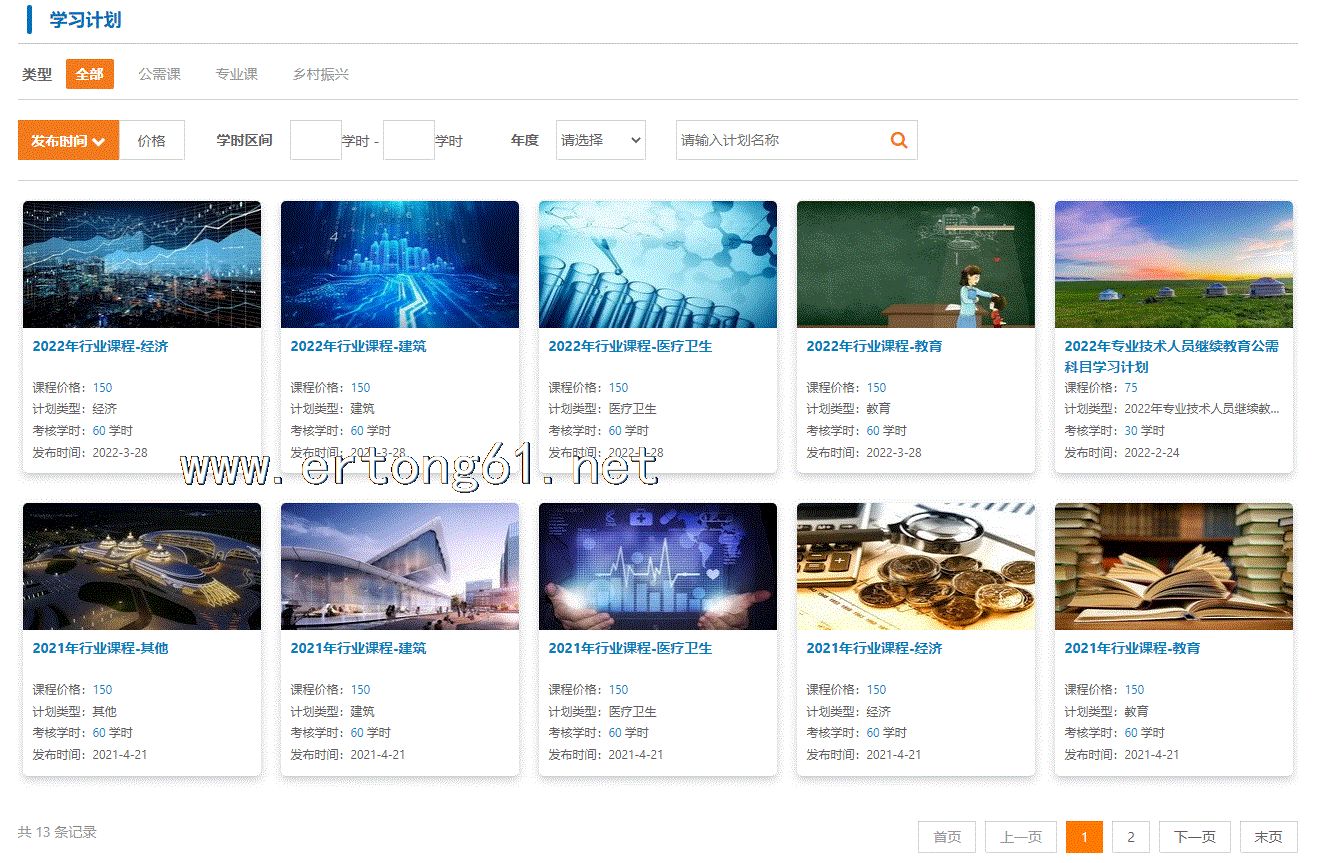
Task: Open the 年度 year dropdown
Action: [x=600, y=141]
